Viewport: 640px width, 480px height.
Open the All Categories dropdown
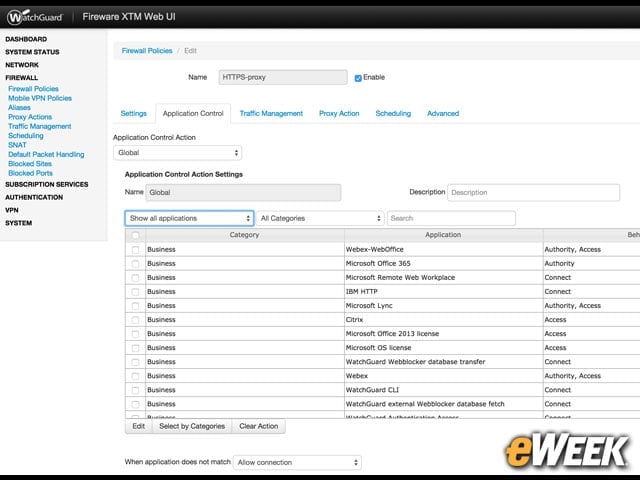[320, 218]
